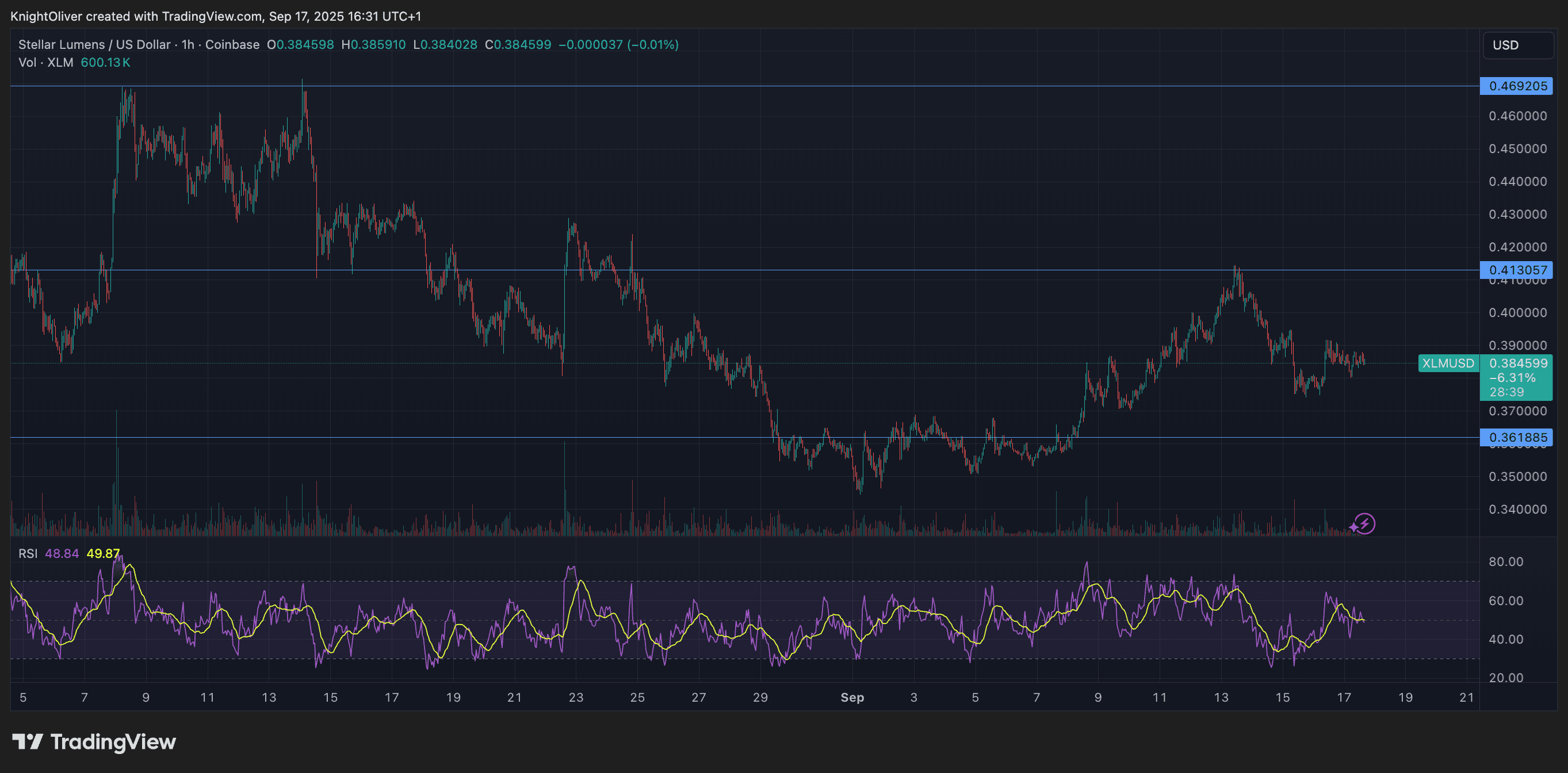Click the XLMUSD current price tag
This screenshot has height=773, width=1568.
click(x=1449, y=364)
